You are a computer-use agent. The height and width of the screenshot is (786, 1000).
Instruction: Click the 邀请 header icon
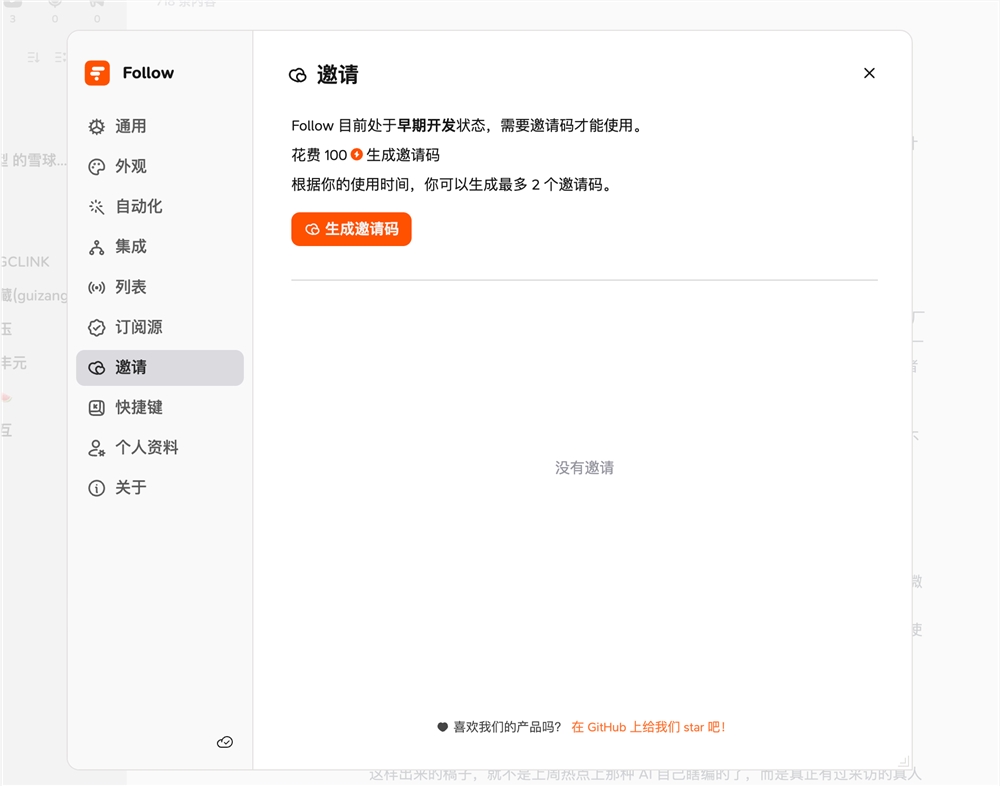tap(298, 75)
